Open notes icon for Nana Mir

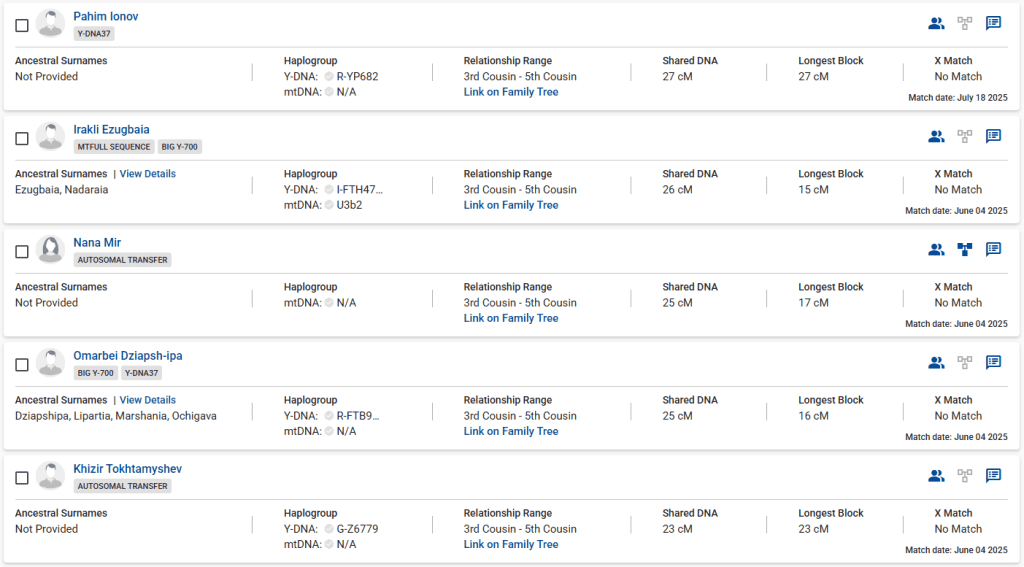(x=994, y=249)
